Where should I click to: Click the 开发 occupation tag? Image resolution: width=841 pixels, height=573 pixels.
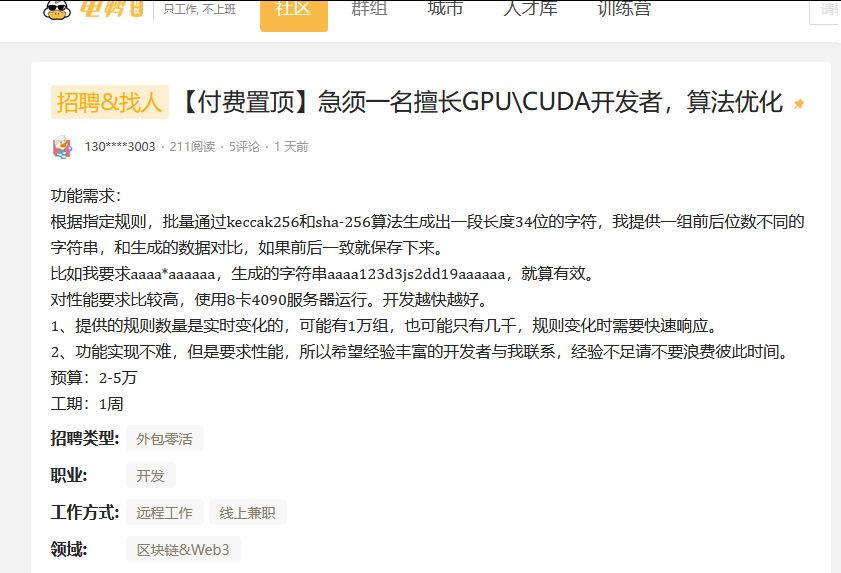(x=151, y=475)
